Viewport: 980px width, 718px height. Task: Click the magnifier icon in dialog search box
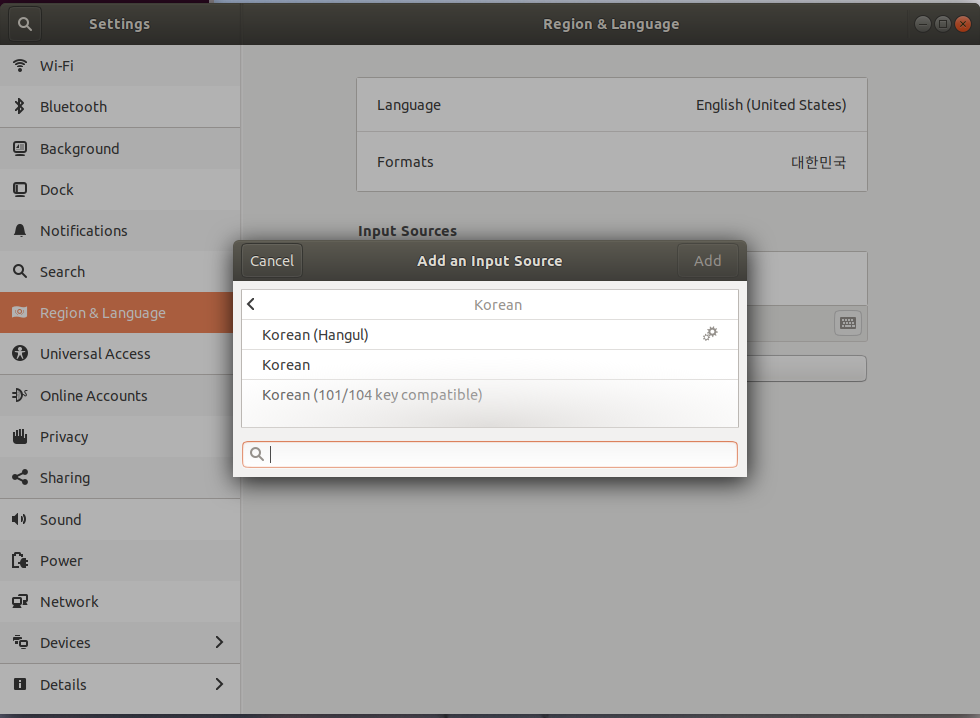tap(257, 454)
